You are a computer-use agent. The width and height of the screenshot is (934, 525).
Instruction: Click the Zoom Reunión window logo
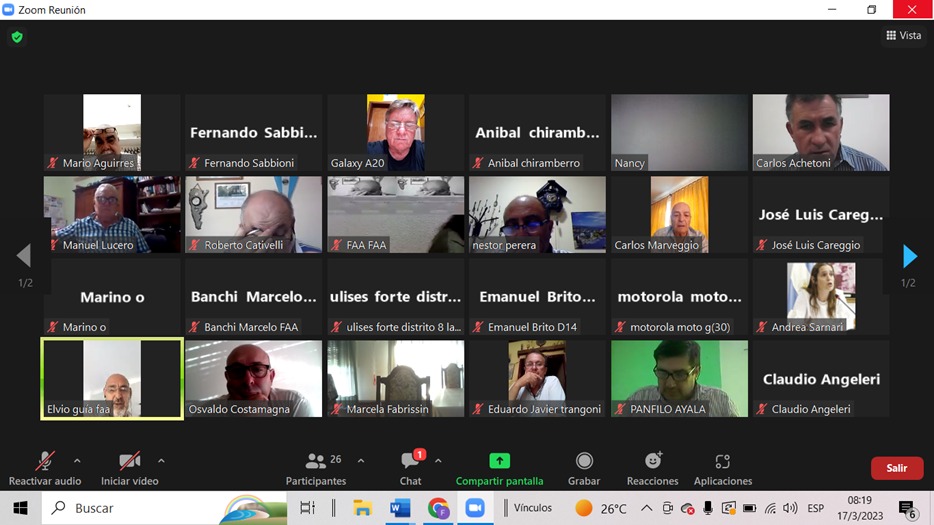pos(8,10)
